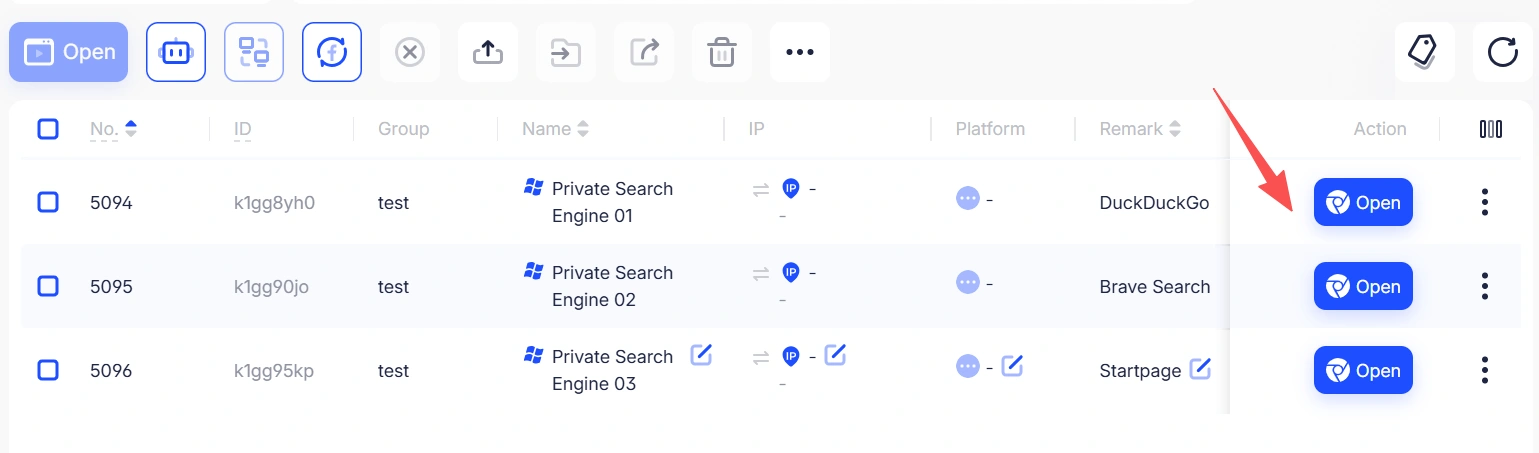Open the Private Search Engine 01 profile

tap(1363, 203)
